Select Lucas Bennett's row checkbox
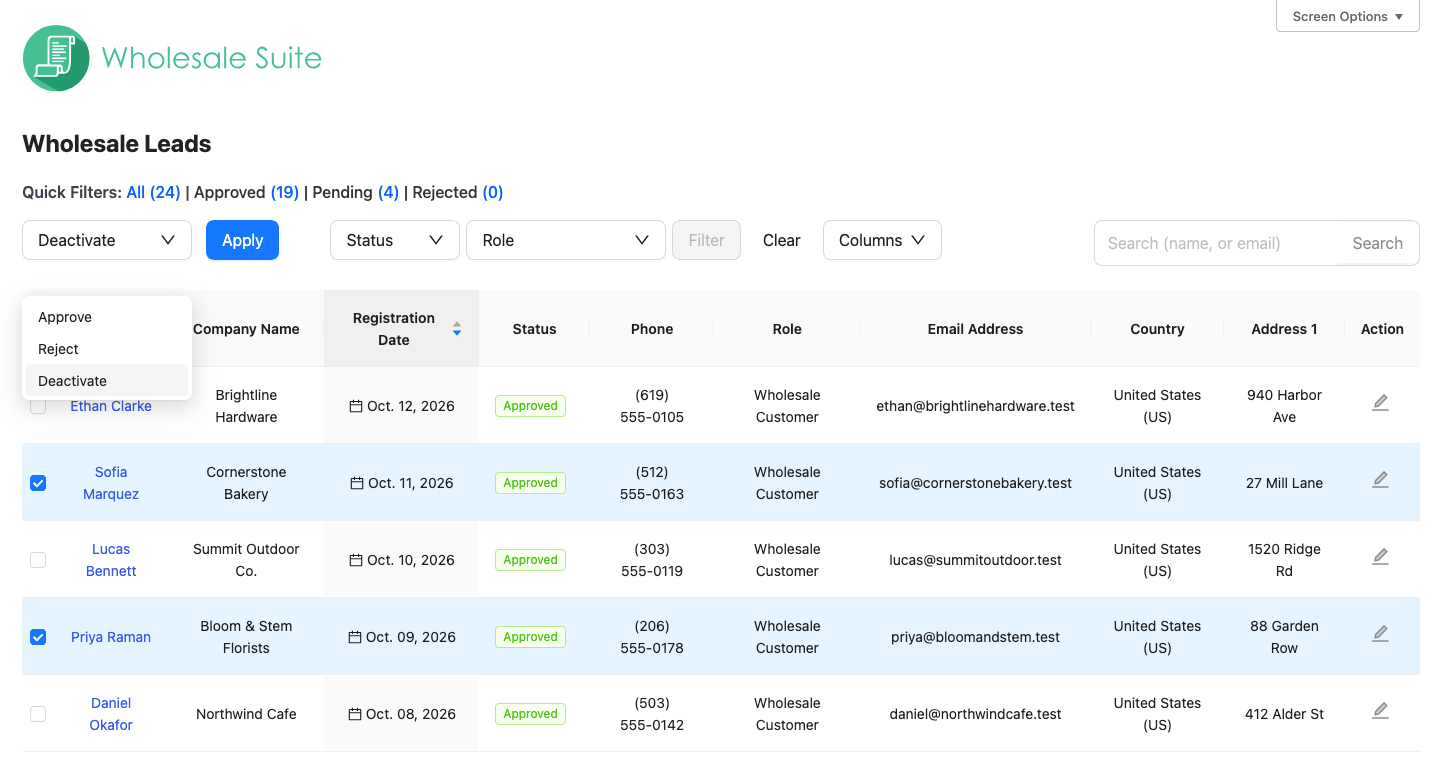Image resolution: width=1440 pixels, height=760 pixels. (38, 560)
